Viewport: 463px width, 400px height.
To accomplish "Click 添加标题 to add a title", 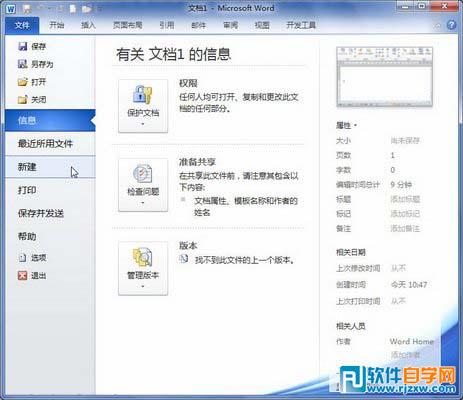I will [405, 199].
